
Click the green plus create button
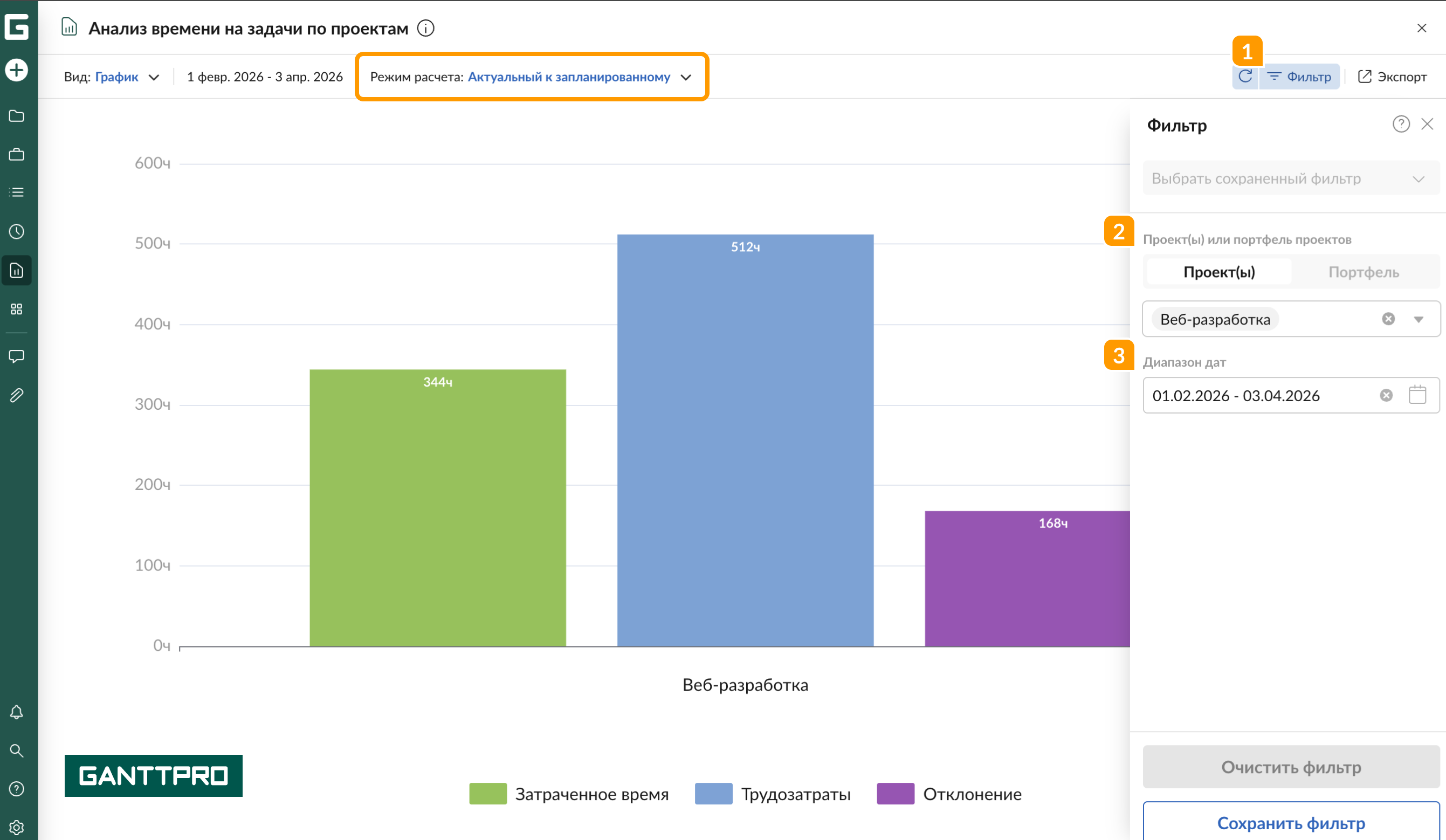click(x=17, y=70)
